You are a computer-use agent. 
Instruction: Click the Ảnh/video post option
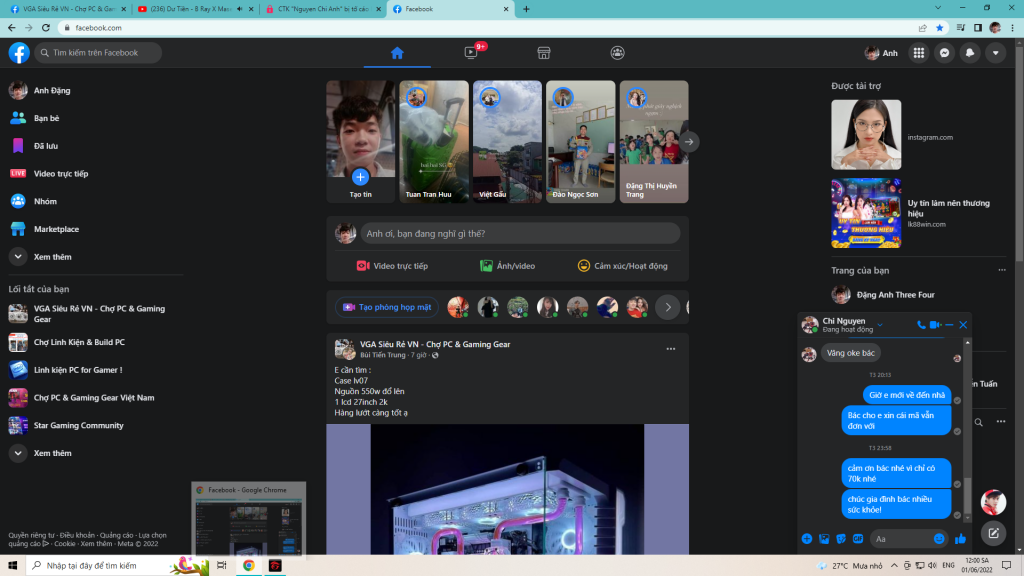tap(507, 266)
